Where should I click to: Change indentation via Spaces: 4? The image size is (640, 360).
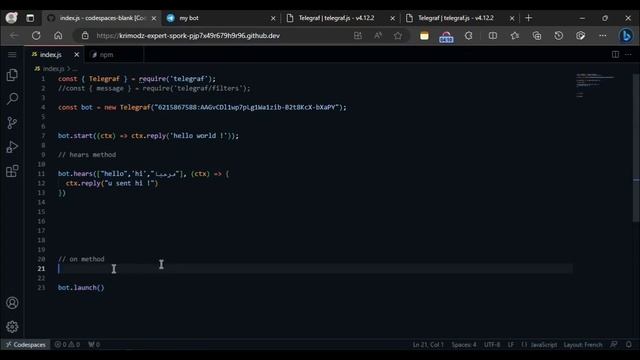point(464,344)
